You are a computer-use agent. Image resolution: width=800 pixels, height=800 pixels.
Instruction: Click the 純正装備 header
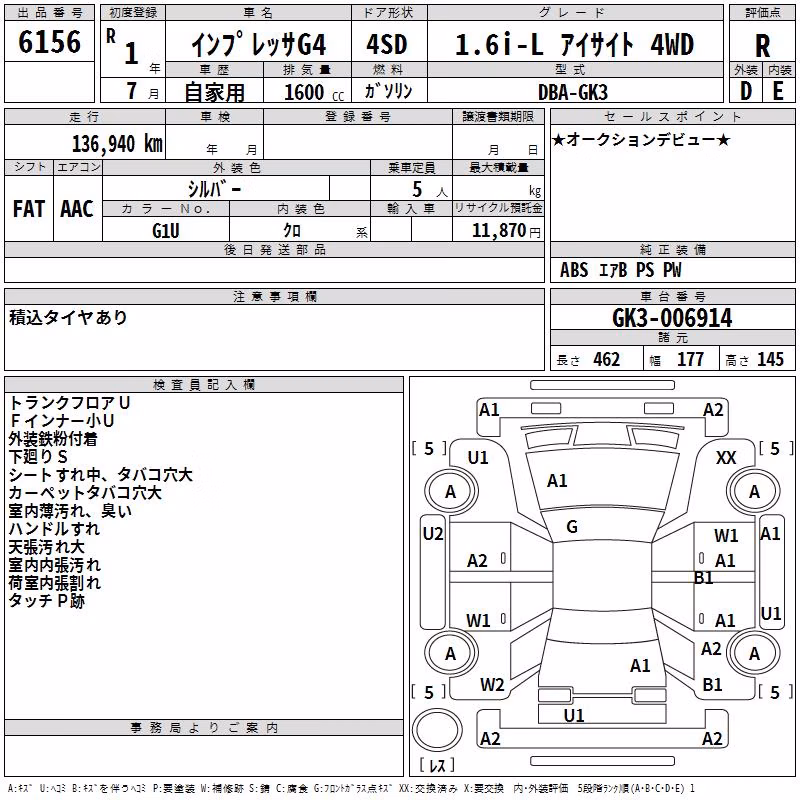[672, 249]
